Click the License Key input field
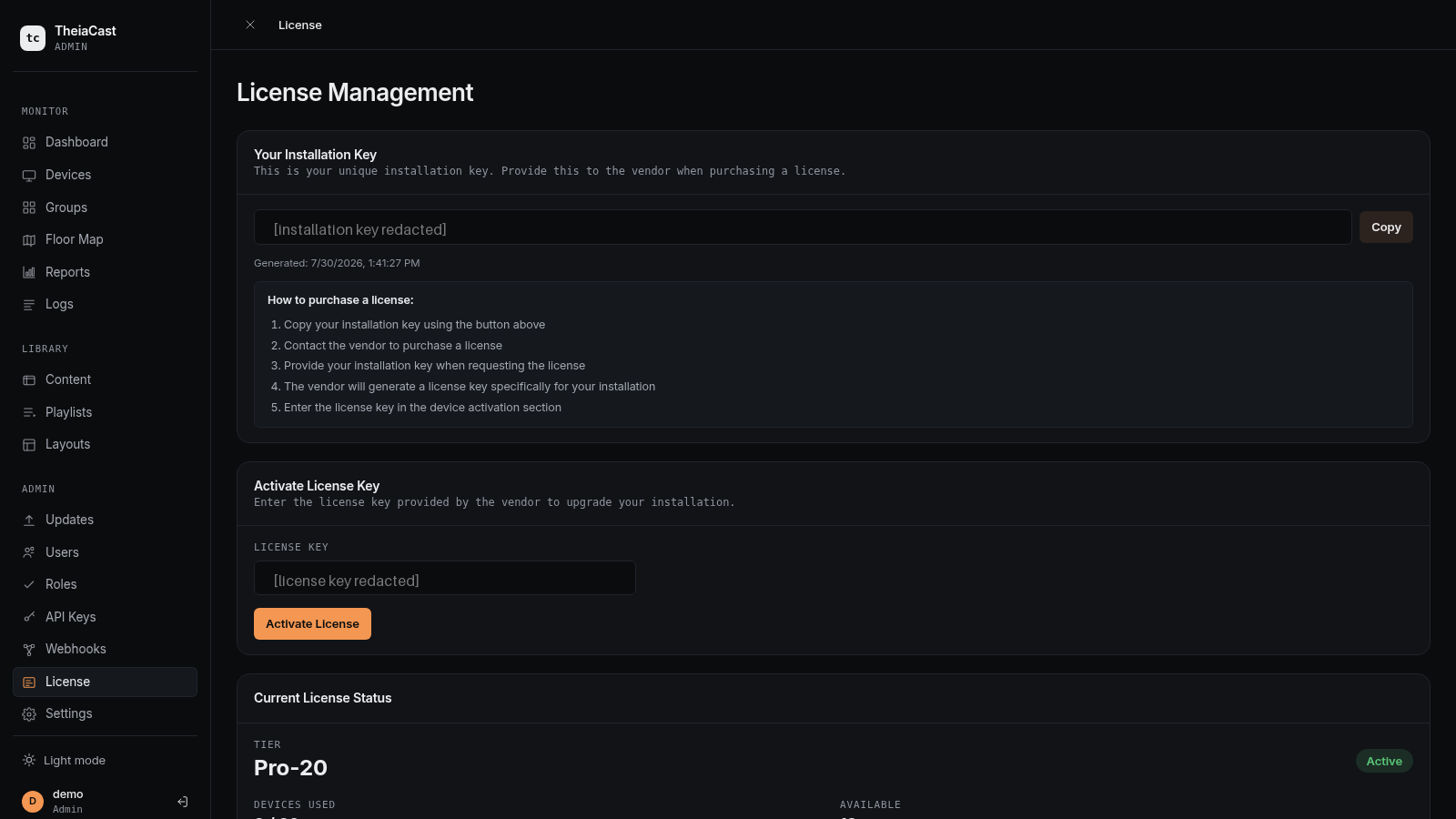The width and height of the screenshot is (1456, 819). pyautogui.click(x=445, y=578)
